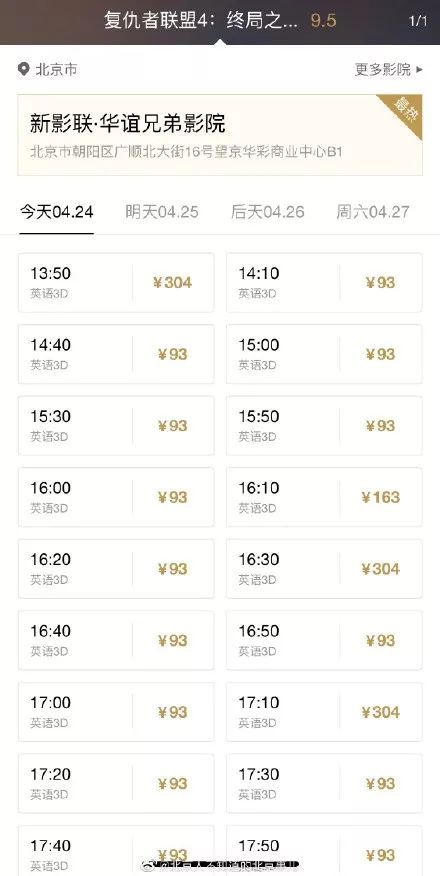
Task: Tap the 9.5 rating score
Action: pos(323,21)
